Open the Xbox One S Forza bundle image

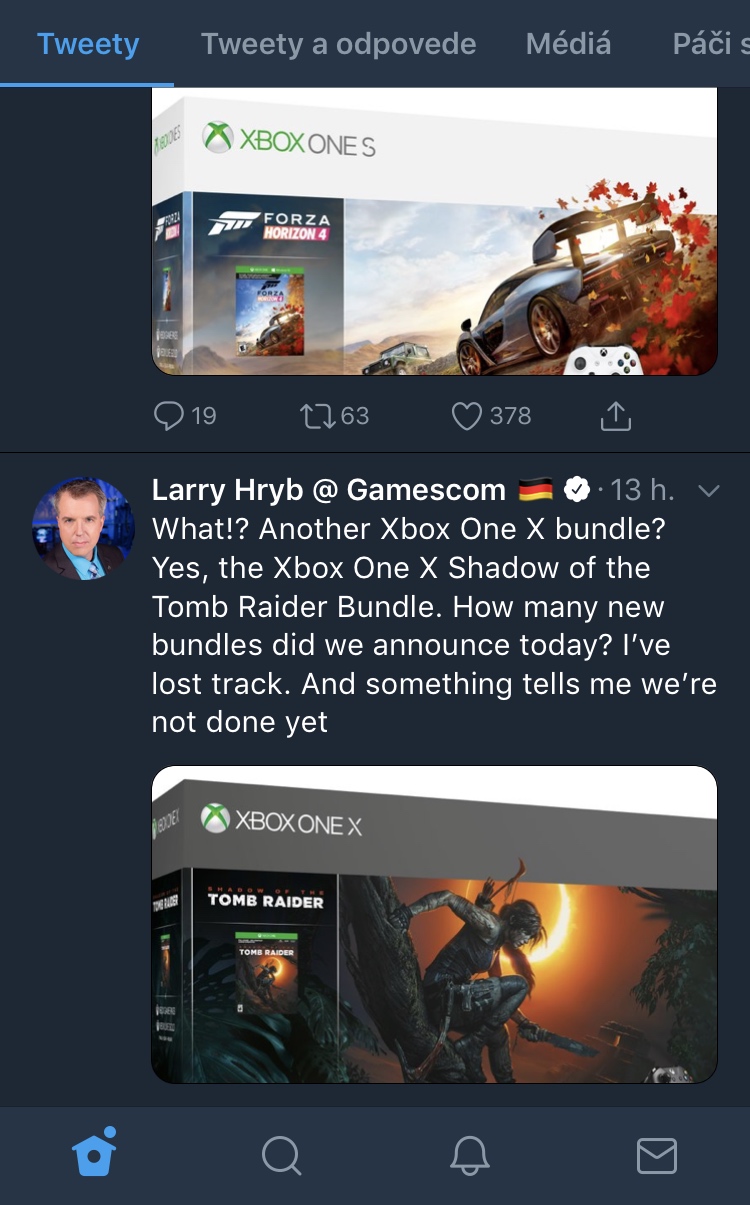[x=434, y=232]
